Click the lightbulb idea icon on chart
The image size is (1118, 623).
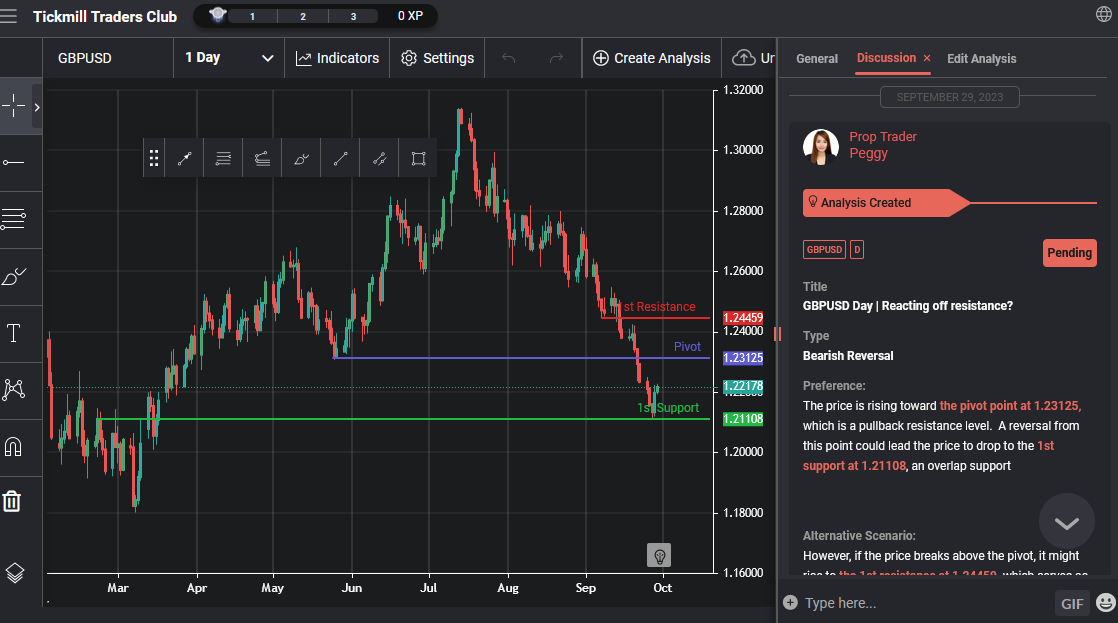point(660,555)
